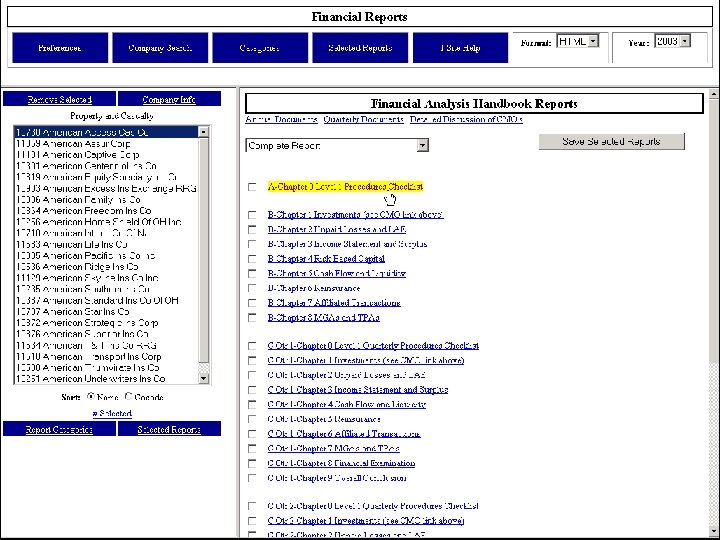
Task: Select American Standard Ins Co Of OH
Action: click(x=107, y=300)
